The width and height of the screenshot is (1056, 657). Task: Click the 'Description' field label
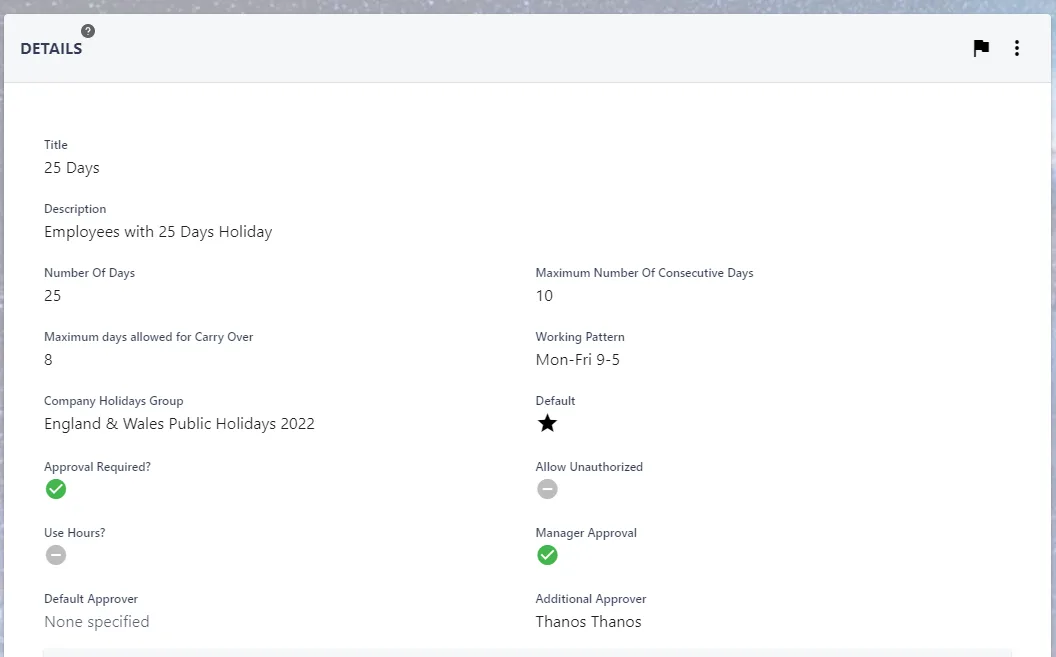point(75,209)
